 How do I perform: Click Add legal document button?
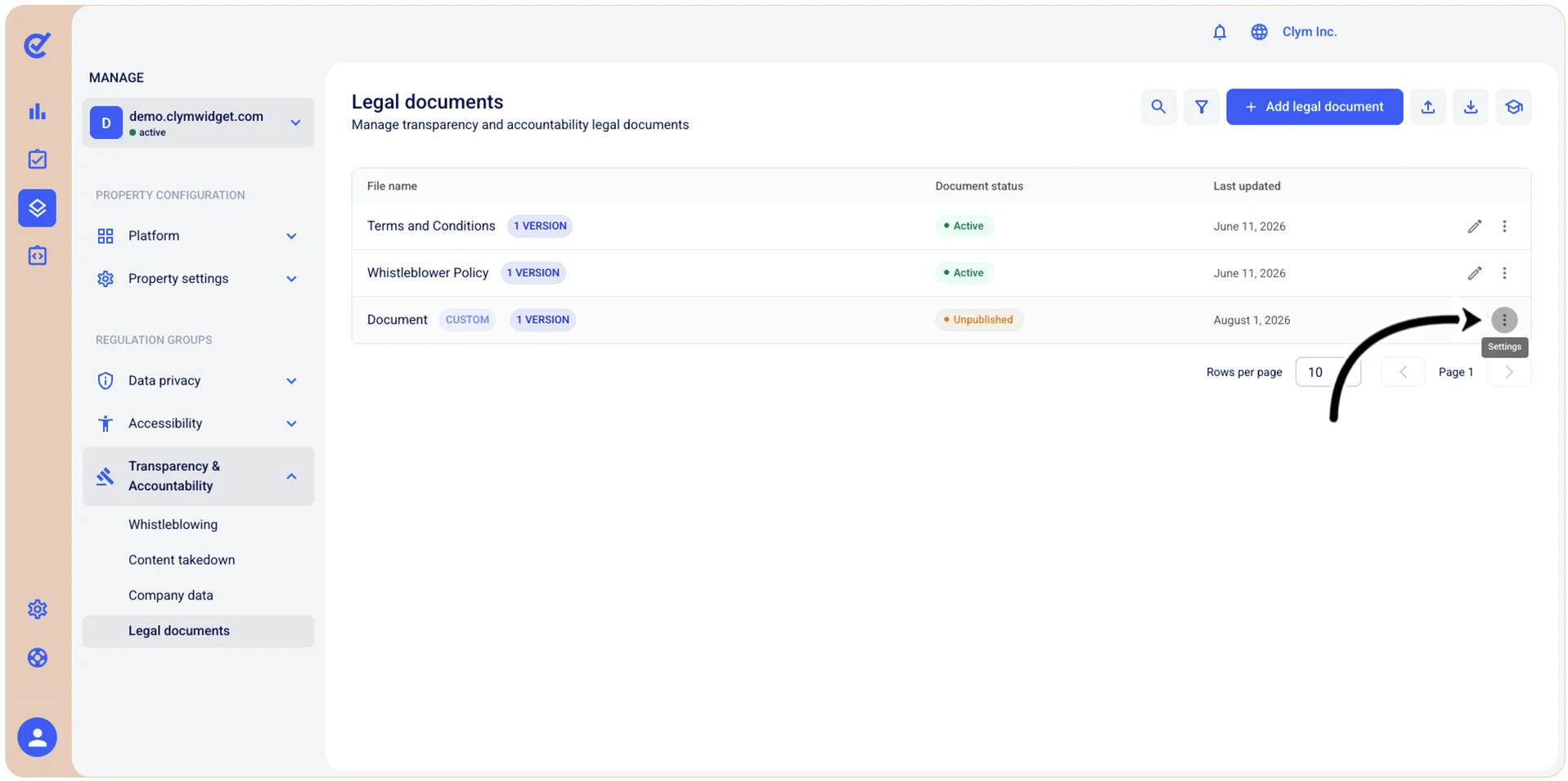pos(1314,107)
